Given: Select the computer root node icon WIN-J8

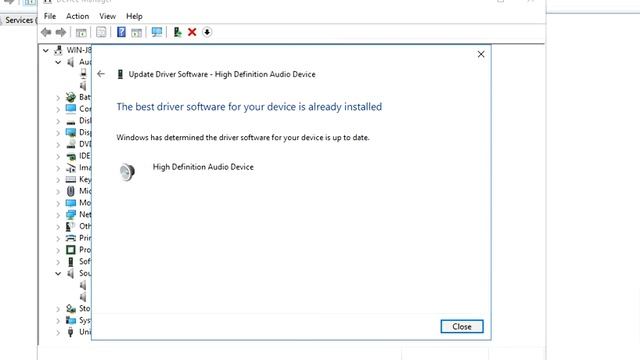Looking at the screenshot, I should coord(58,50).
